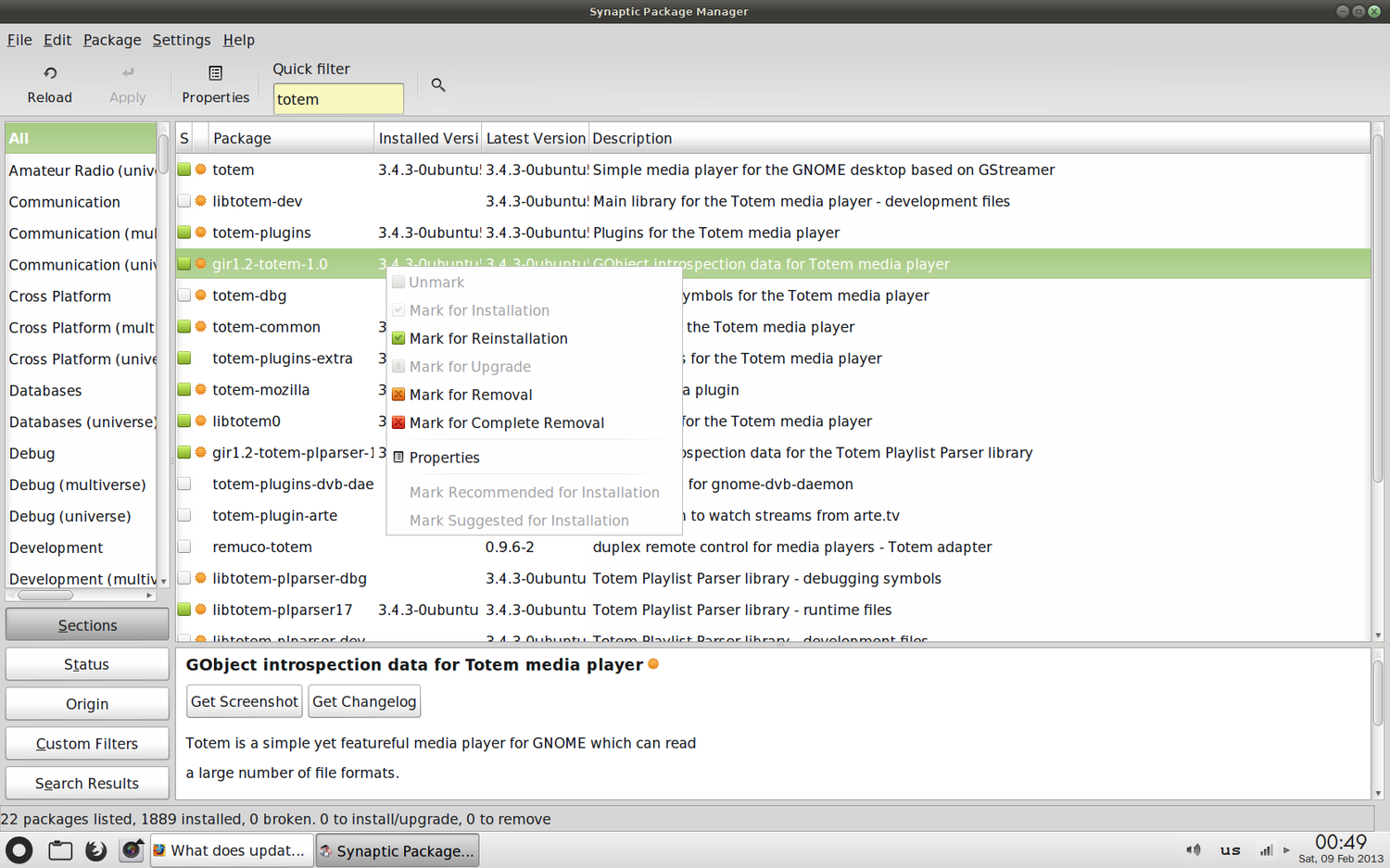Screen dimensions: 1390x868
Task: Open the Package menu
Action: 112,40
